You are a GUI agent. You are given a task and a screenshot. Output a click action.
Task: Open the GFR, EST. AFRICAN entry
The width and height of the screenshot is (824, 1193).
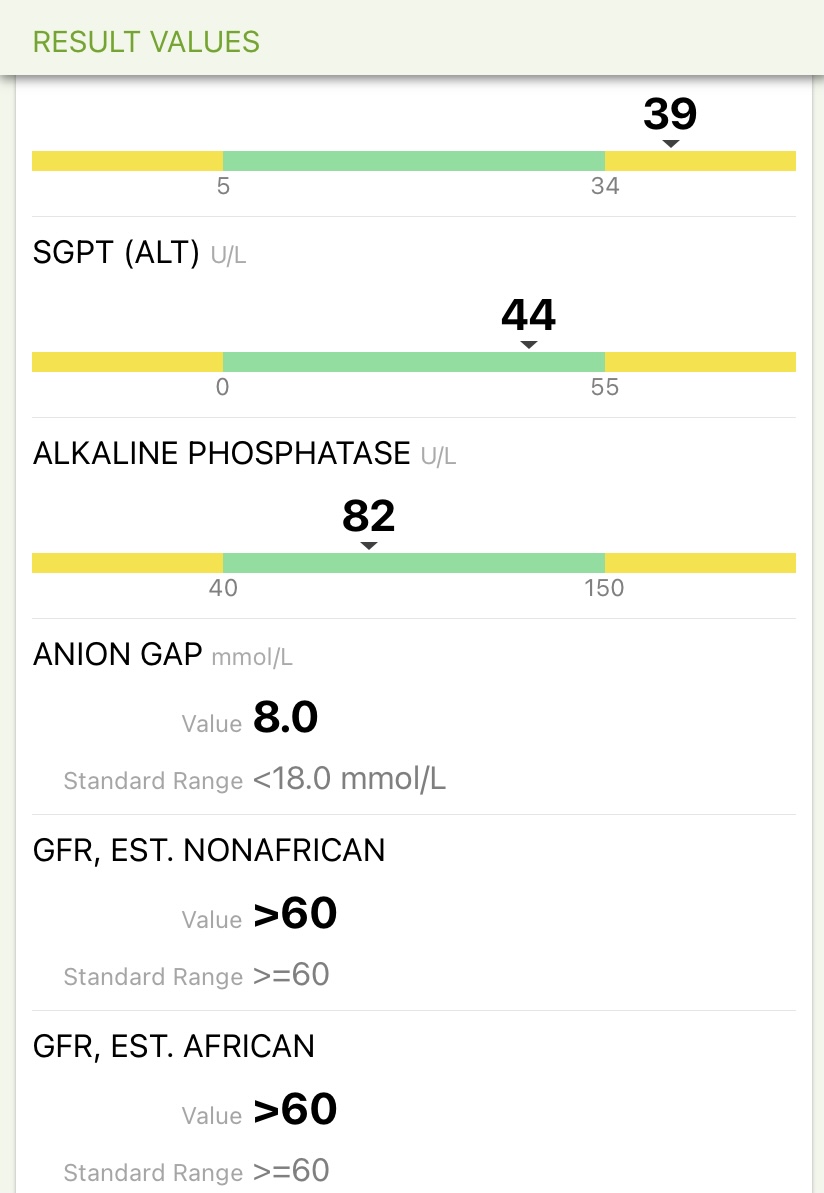coord(174,1046)
